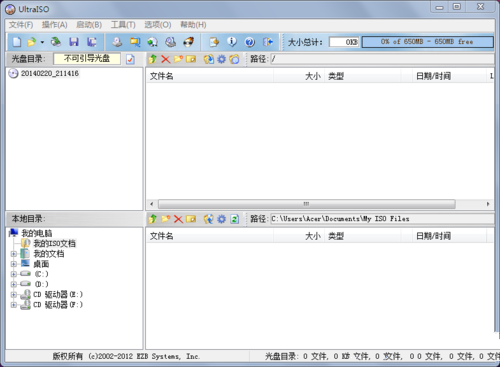This screenshot has height=367, width=500.
Task: Select the 我的ISO文档 tree item
Action: click(55, 243)
